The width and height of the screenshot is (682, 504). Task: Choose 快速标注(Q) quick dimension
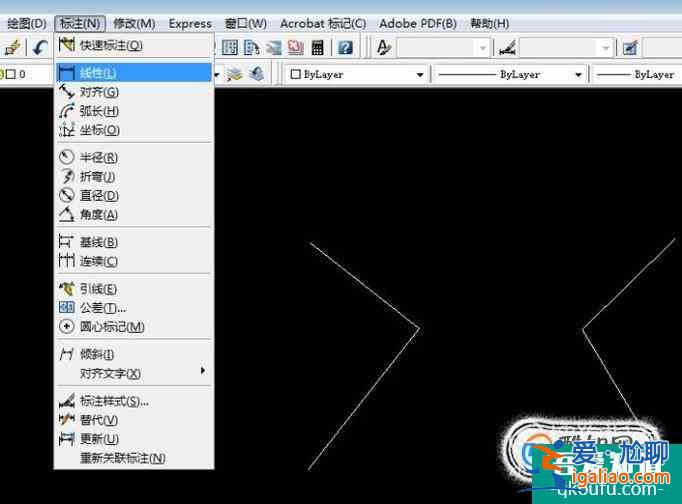click(134, 45)
